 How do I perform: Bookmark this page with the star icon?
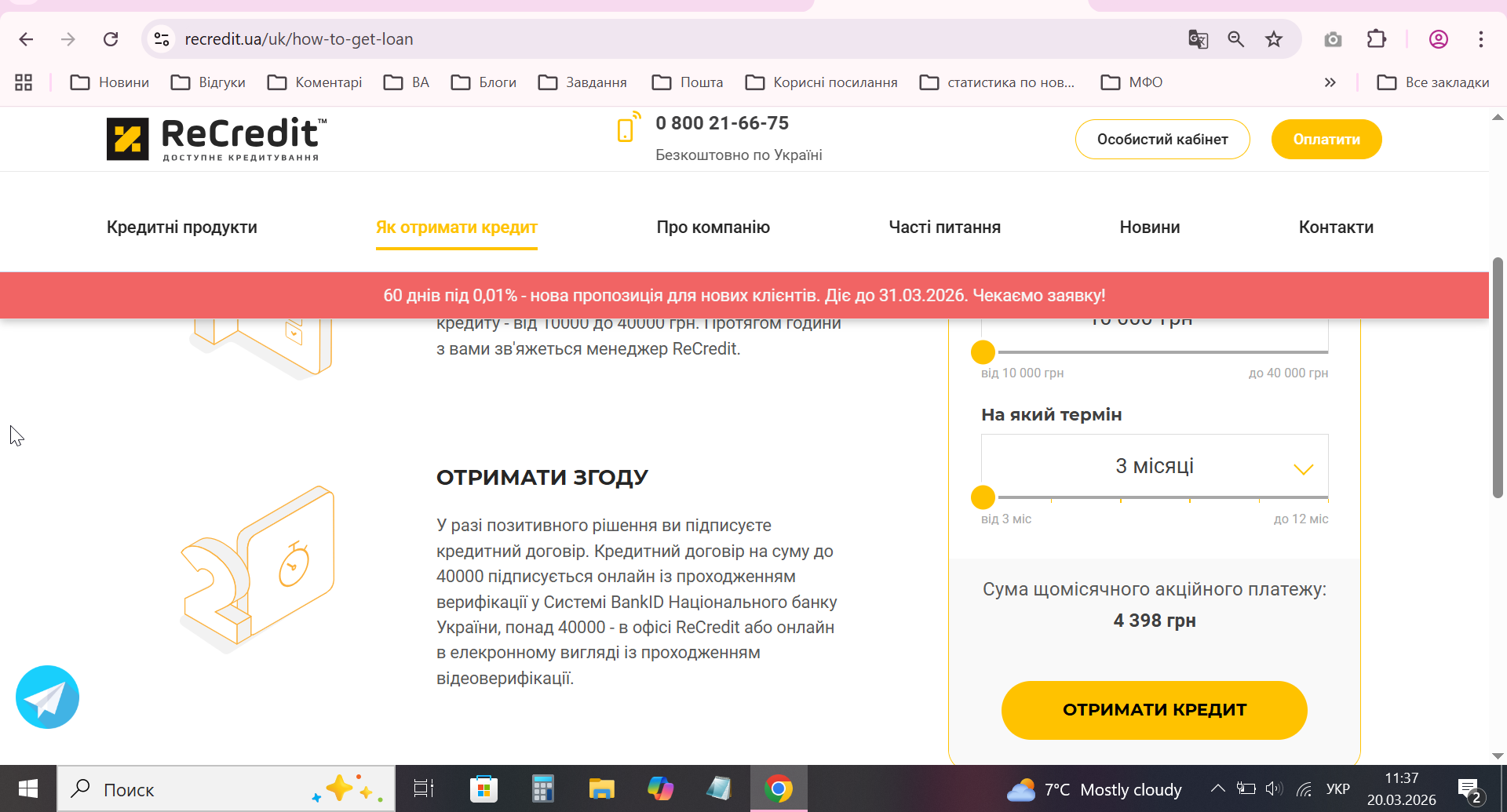pyautogui.click(x=1274, y=39)
